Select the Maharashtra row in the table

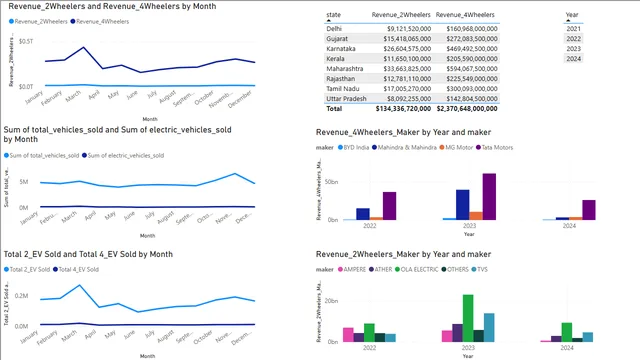pos(412,69)
